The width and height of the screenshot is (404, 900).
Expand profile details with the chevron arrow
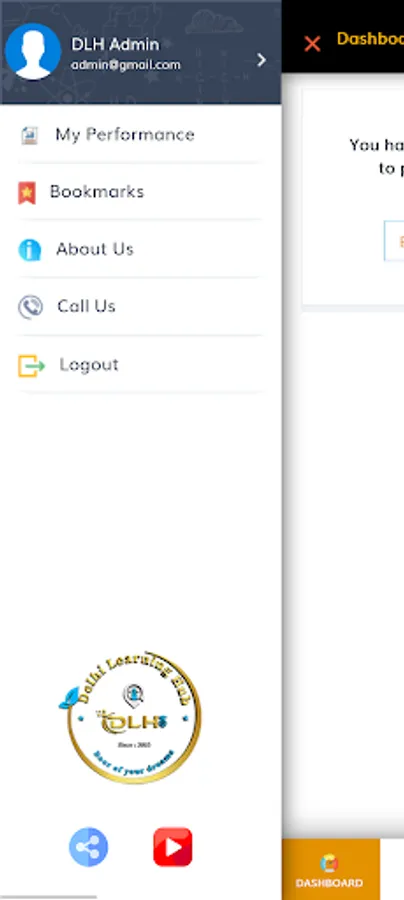pos(262,60)
